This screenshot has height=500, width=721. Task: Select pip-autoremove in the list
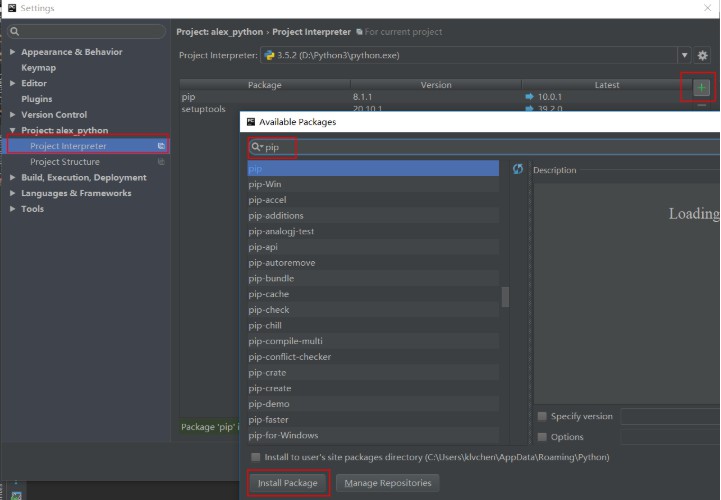[x=373, y=262]
